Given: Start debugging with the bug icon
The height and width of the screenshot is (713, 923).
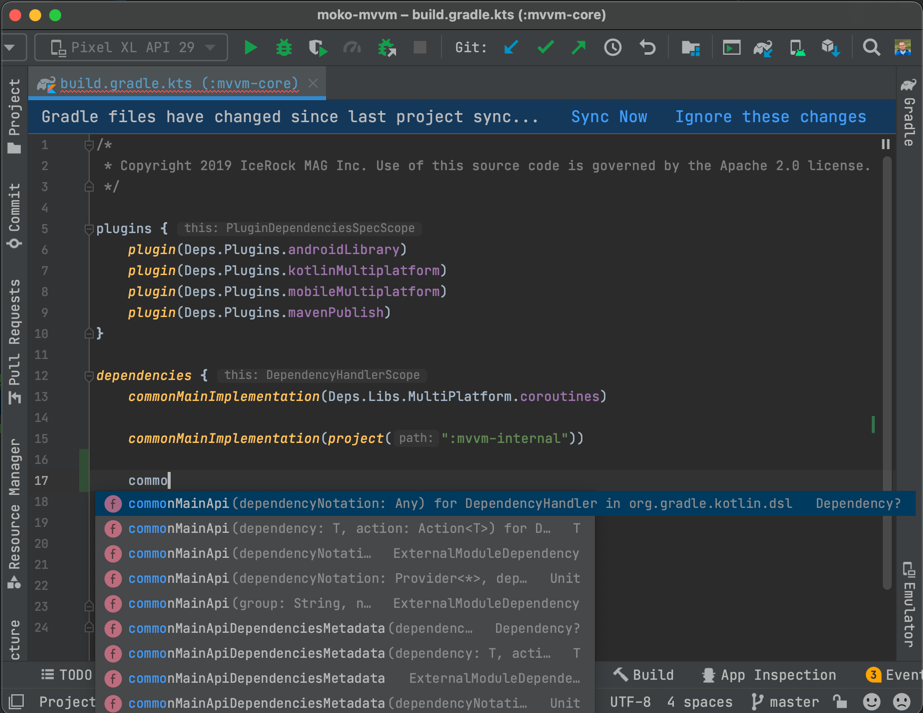Looking at the screenshot, I should tap(284, 47).
